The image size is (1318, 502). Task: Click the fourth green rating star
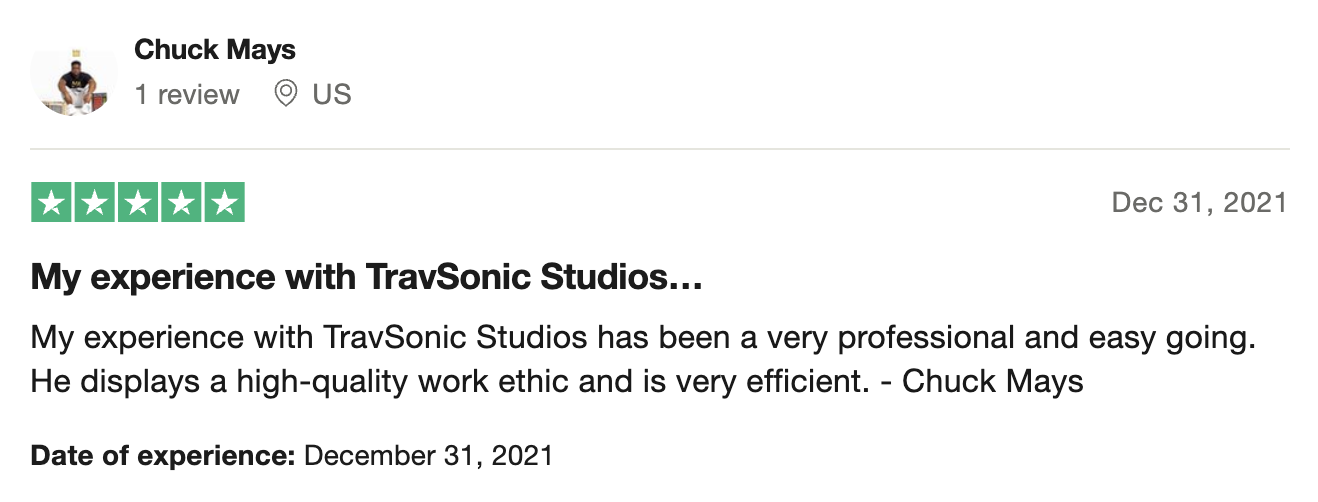point(182,204)
